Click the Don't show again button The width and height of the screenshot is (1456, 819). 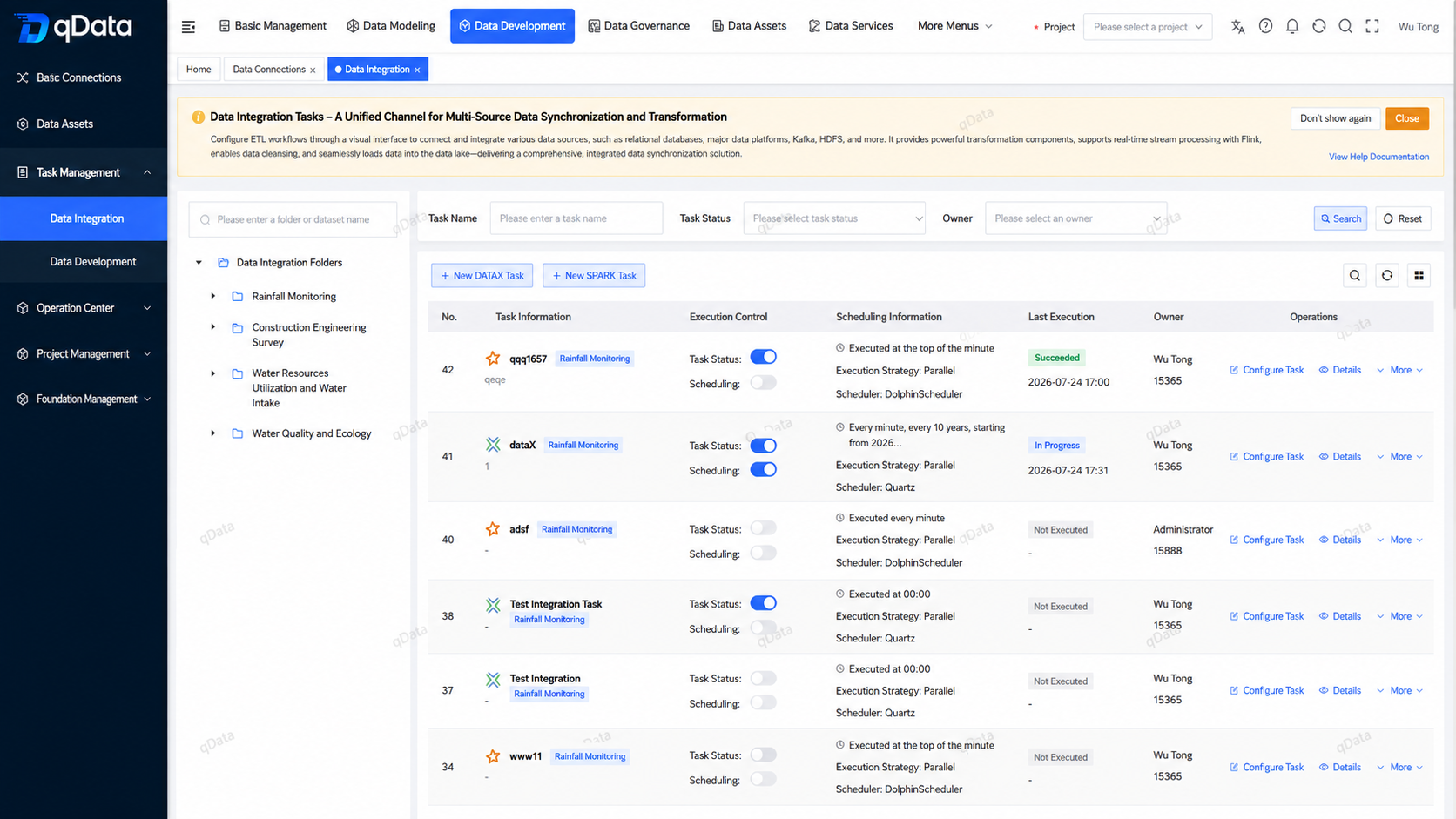click(x=1335, y=118)
